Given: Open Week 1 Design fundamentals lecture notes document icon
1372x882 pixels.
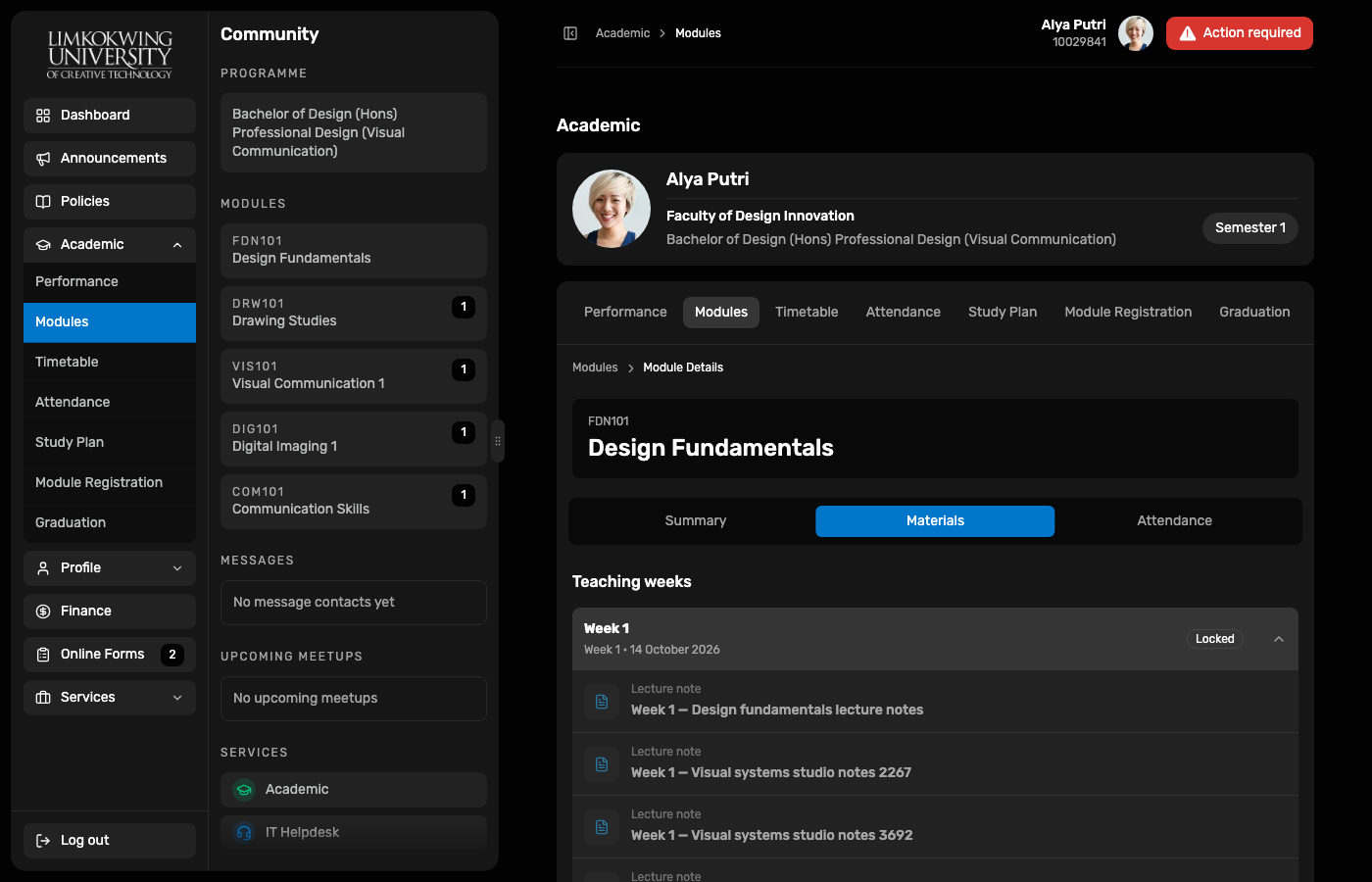Looking at the screenshot, I should 602,702.
